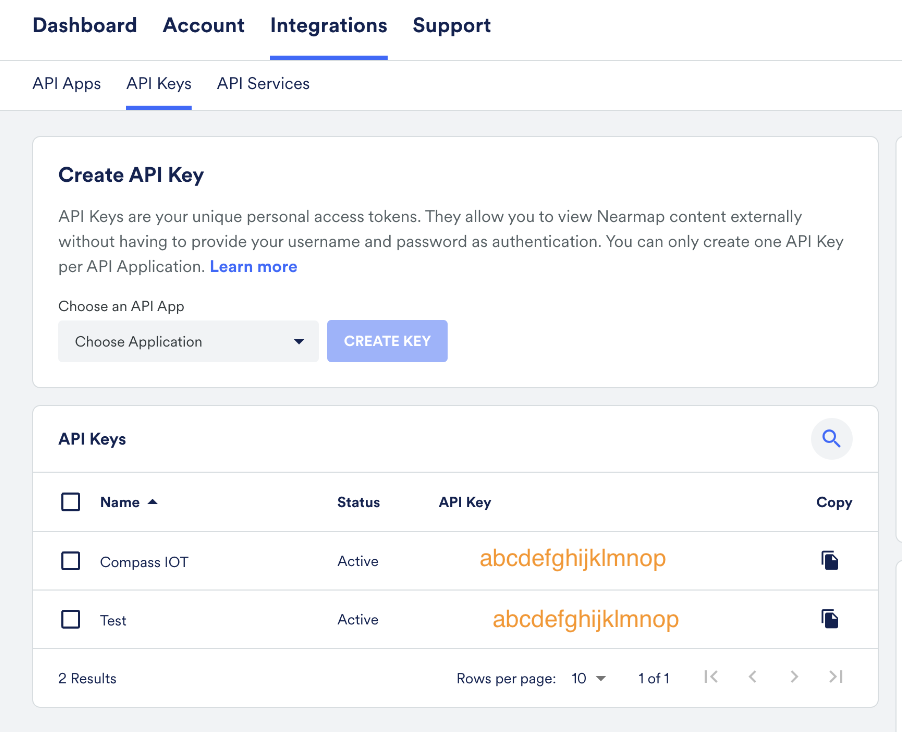The image size is (902, 732).
Task: Open the Dashboard menu item
Action: [x=85, y=26]
